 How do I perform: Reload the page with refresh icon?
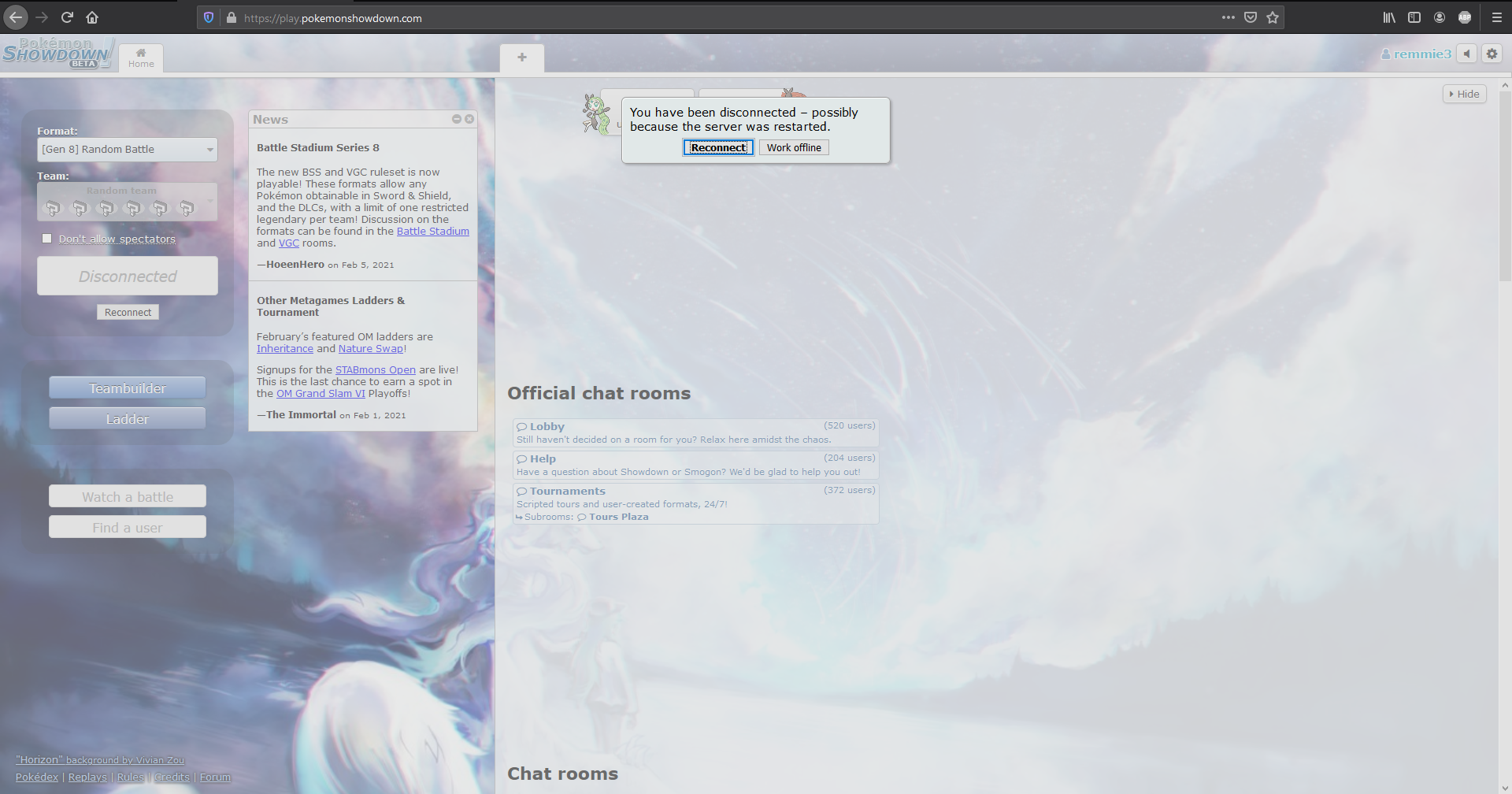[67, 17]
